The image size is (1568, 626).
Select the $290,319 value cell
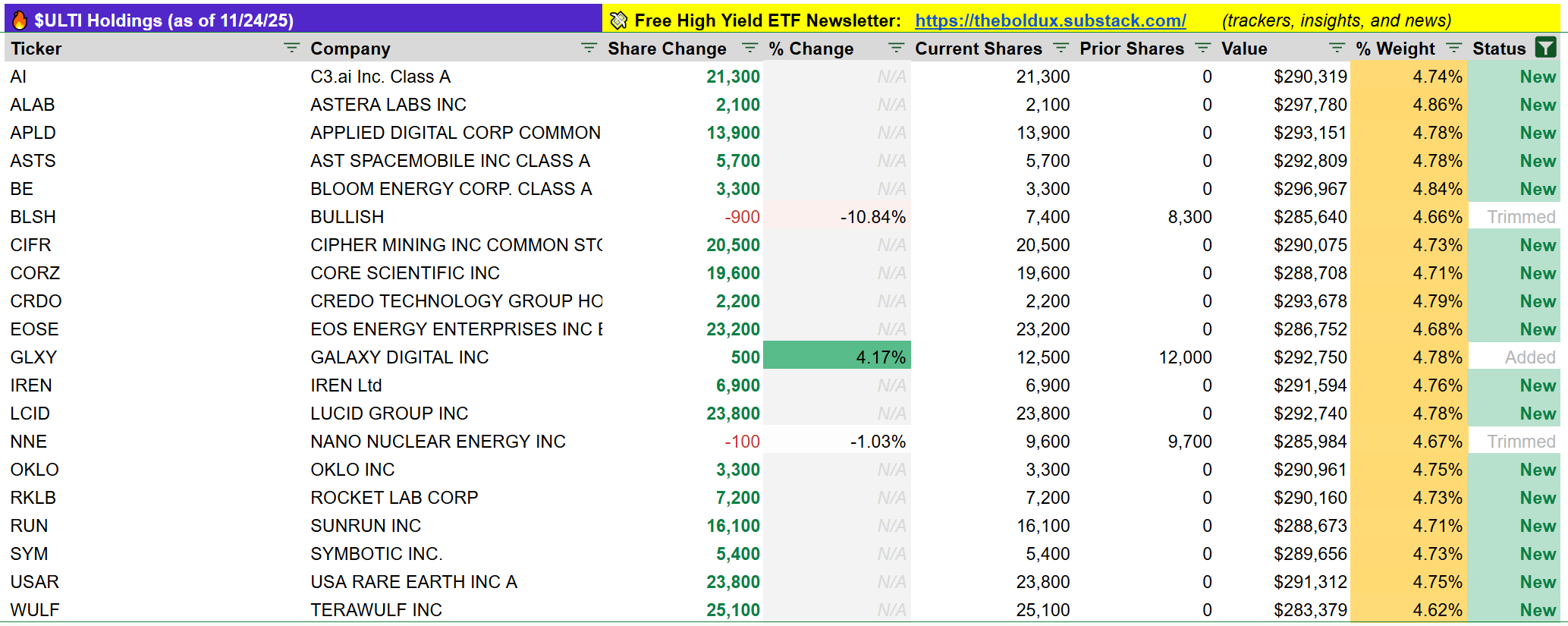pos(1284,77)
